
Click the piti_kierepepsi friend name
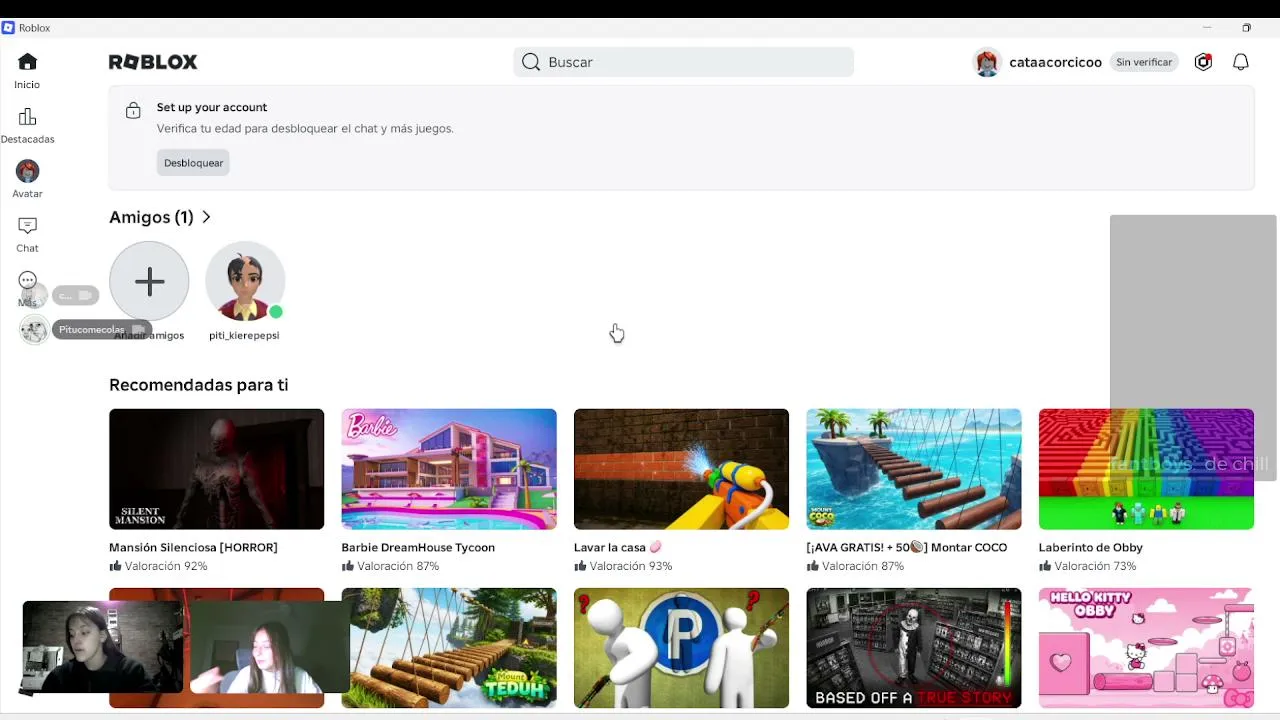244,336
